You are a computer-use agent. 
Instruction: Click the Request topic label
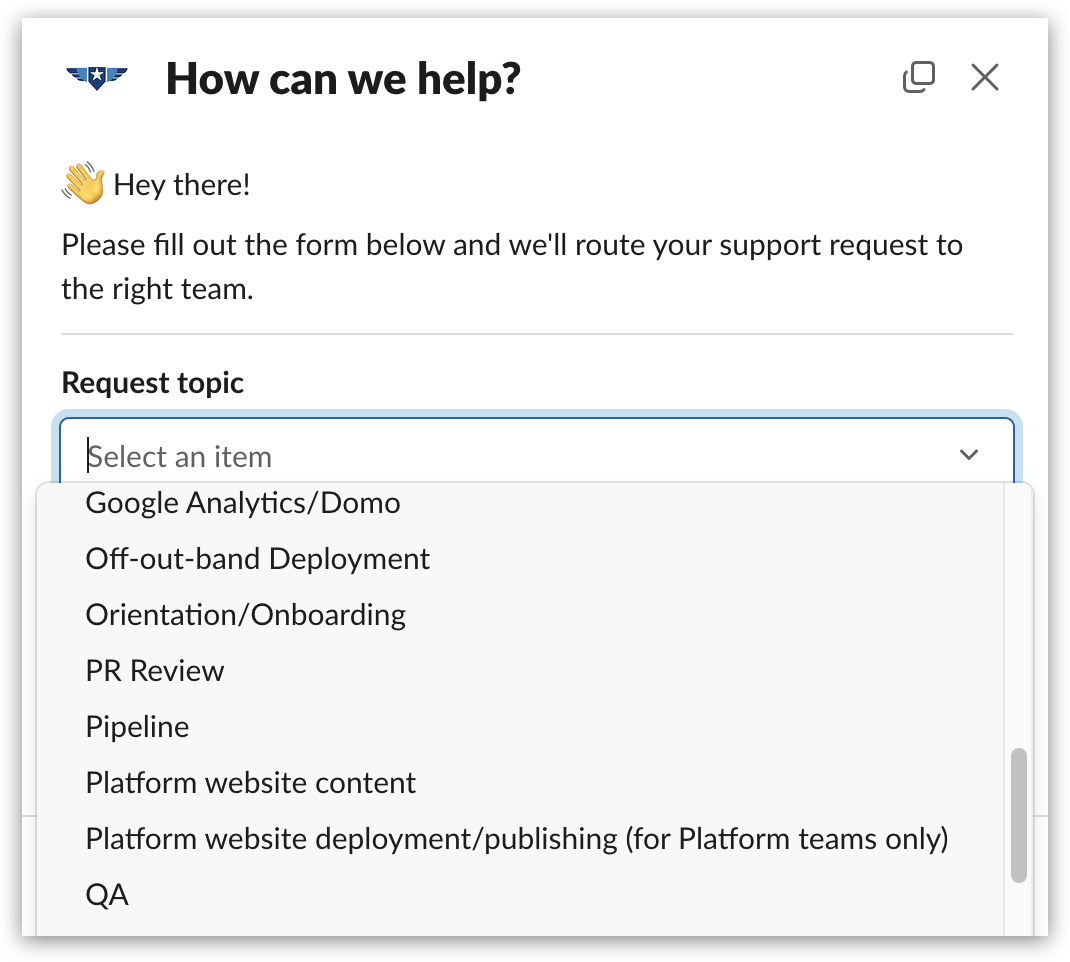point(153,382)
